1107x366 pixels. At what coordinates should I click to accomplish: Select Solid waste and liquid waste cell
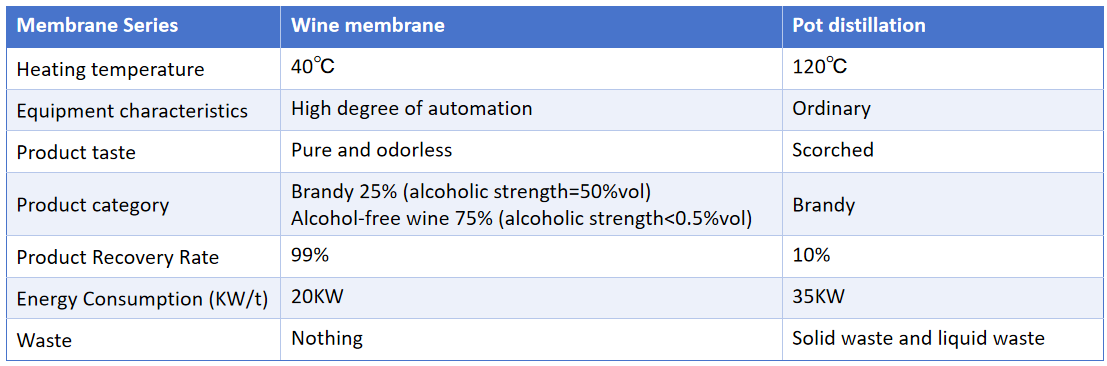click(x=941, y=339)
